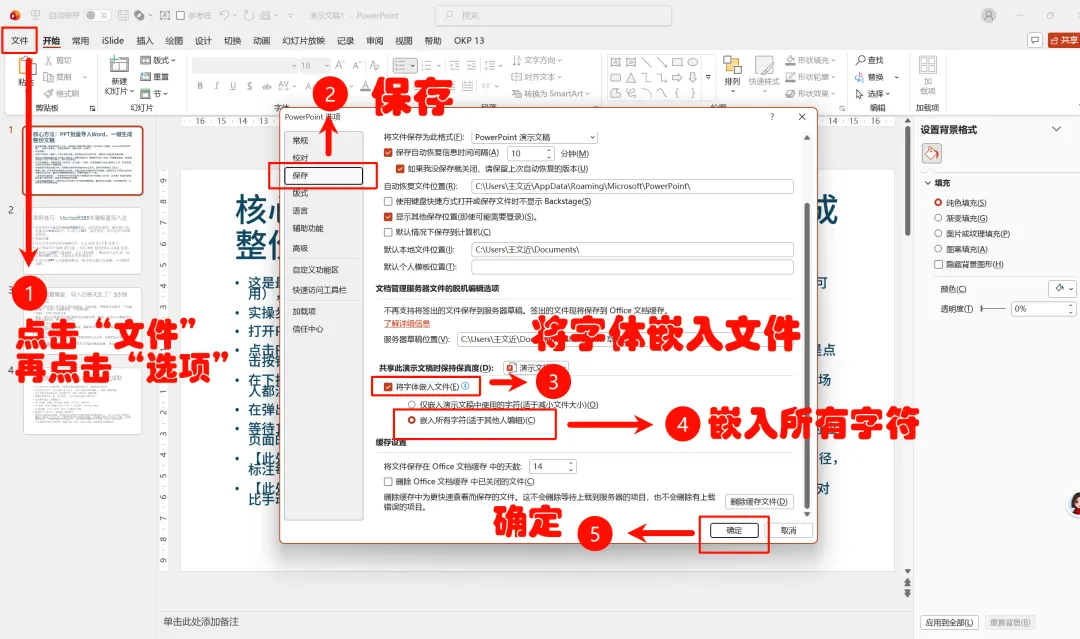Click the 重置 reset layout icon
Screen dimensions: 1080x639
coord(145,76)
